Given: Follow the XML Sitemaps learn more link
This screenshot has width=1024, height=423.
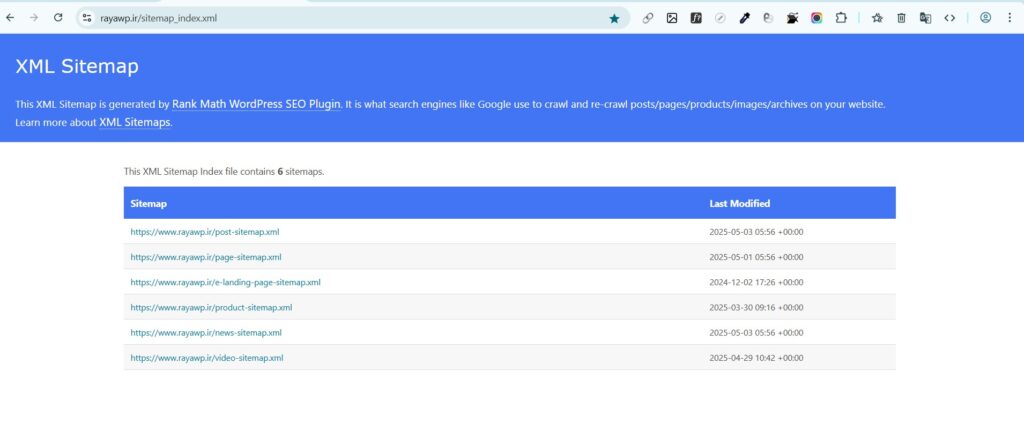Looking at the screenshot, I should pyautogui.click(x=135, y=122).
